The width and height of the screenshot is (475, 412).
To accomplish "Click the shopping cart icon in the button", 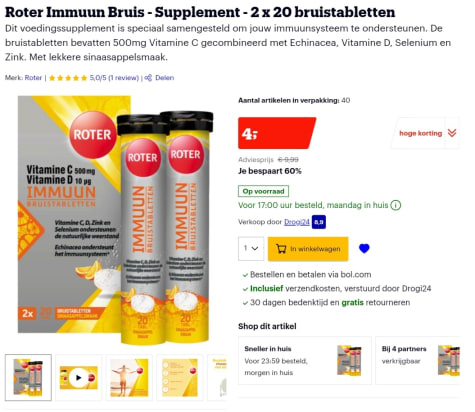I will [281, 249].
